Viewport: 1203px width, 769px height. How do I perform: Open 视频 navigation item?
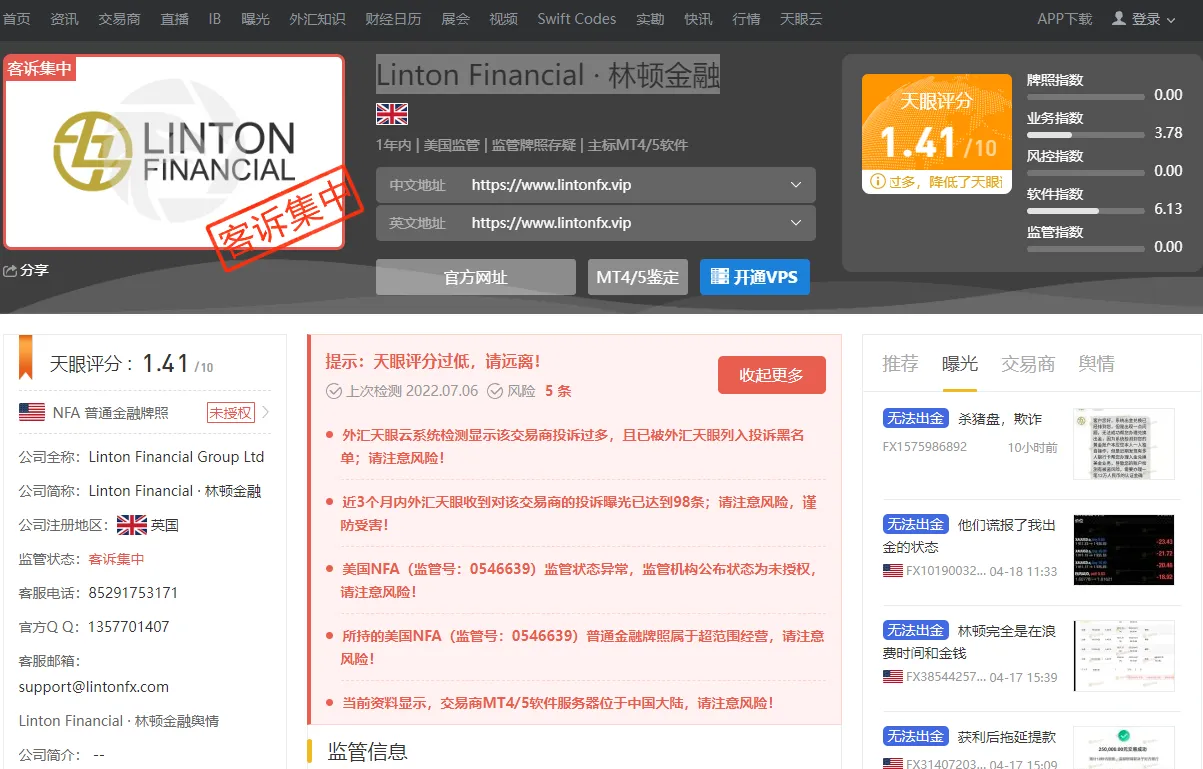503,19
